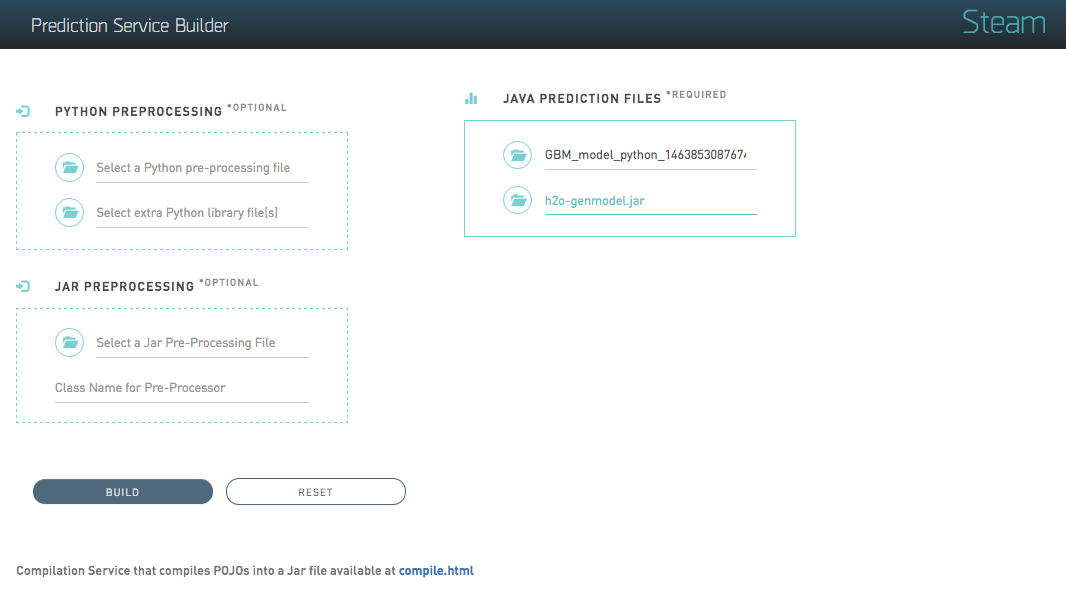Click the folder icon for Jar Pre-Processing File
The width and height of the screenshot is (1066, 600).
click(x=70, y=343)
